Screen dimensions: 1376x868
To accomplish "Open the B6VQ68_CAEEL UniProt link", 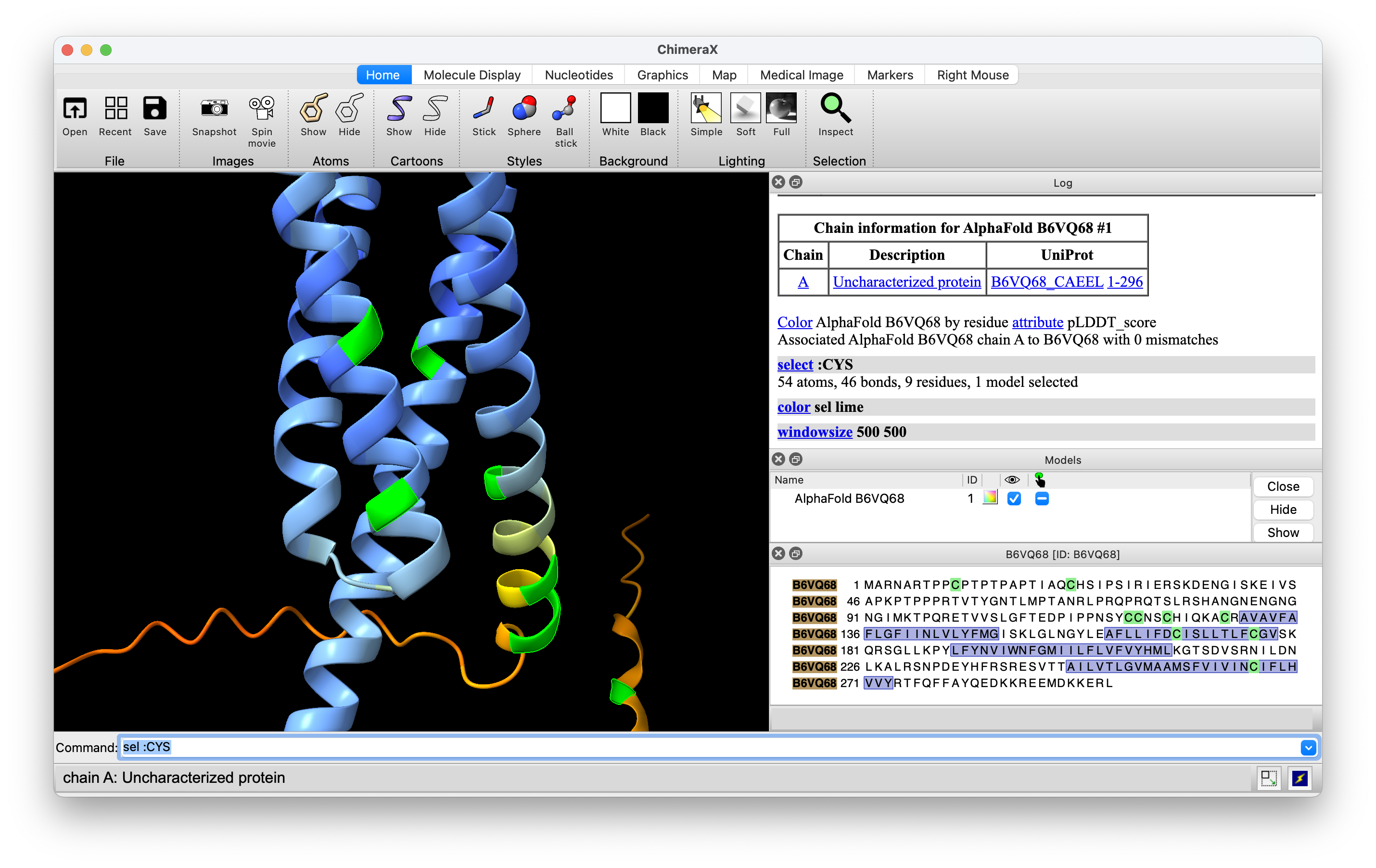I will coord(1046,281).
